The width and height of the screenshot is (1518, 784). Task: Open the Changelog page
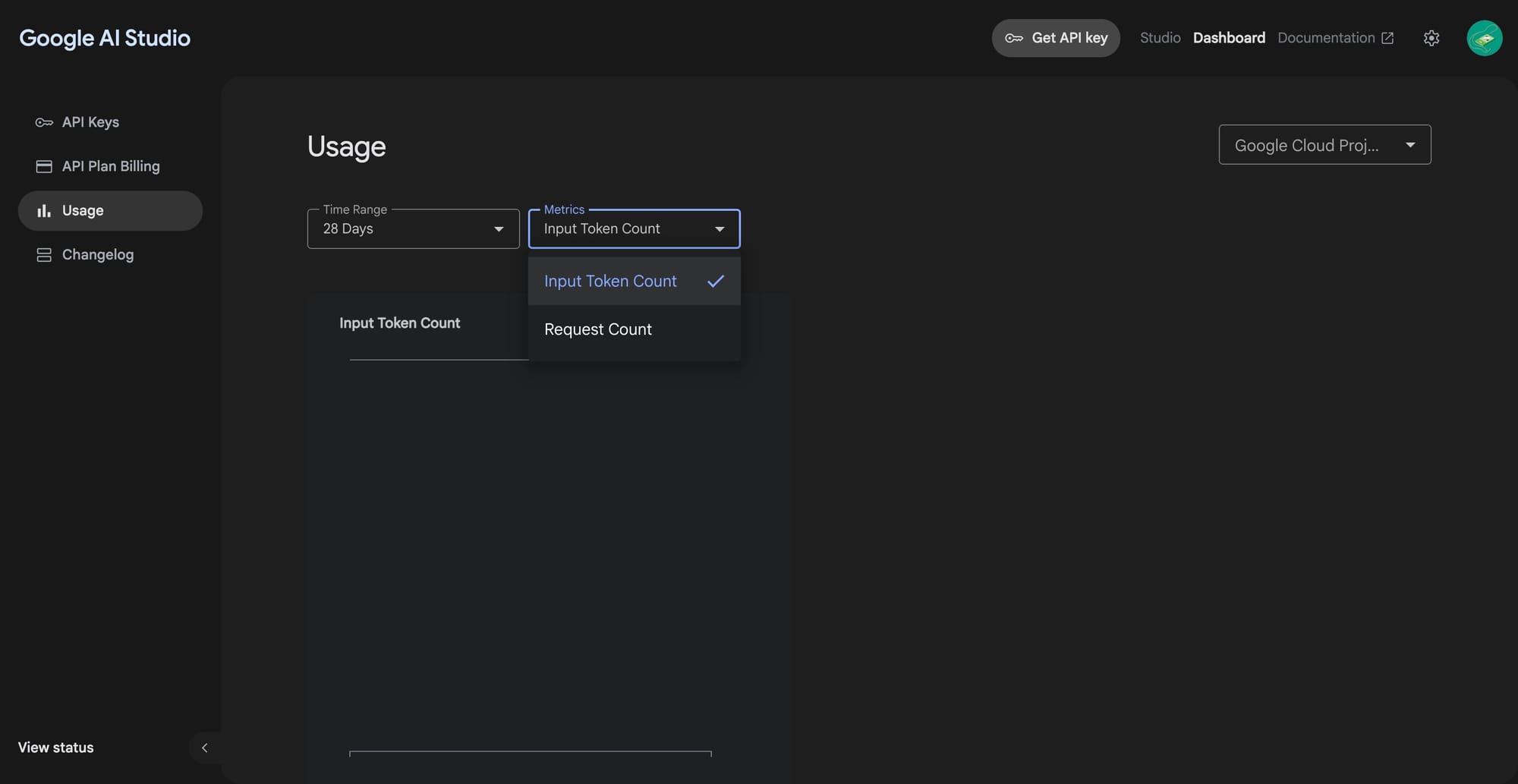(110, 255)
